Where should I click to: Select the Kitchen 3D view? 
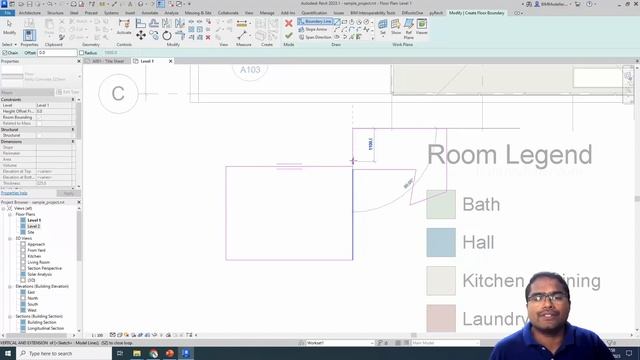click(x=34, y=256)
